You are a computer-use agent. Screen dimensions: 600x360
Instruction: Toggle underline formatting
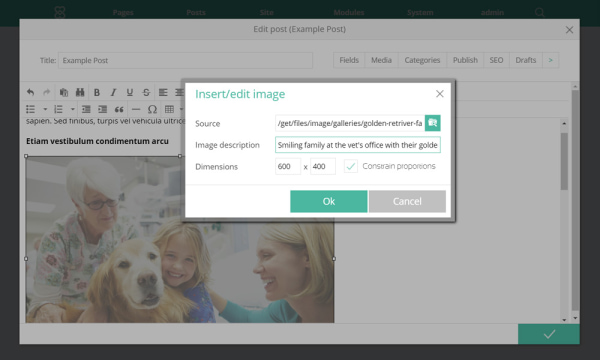[x=130, y=92]
